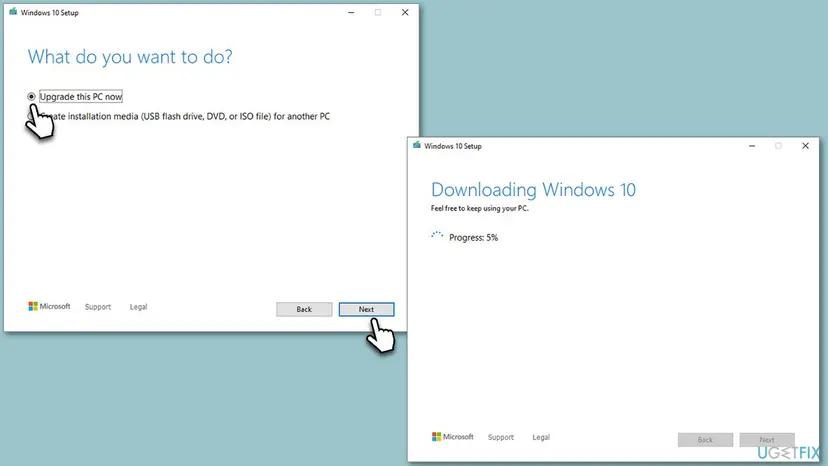Click the Microsoft logo in the upgrade options window
Image resolution: width=828 pixels, height=466 pixels.
[x=49, y=306]
